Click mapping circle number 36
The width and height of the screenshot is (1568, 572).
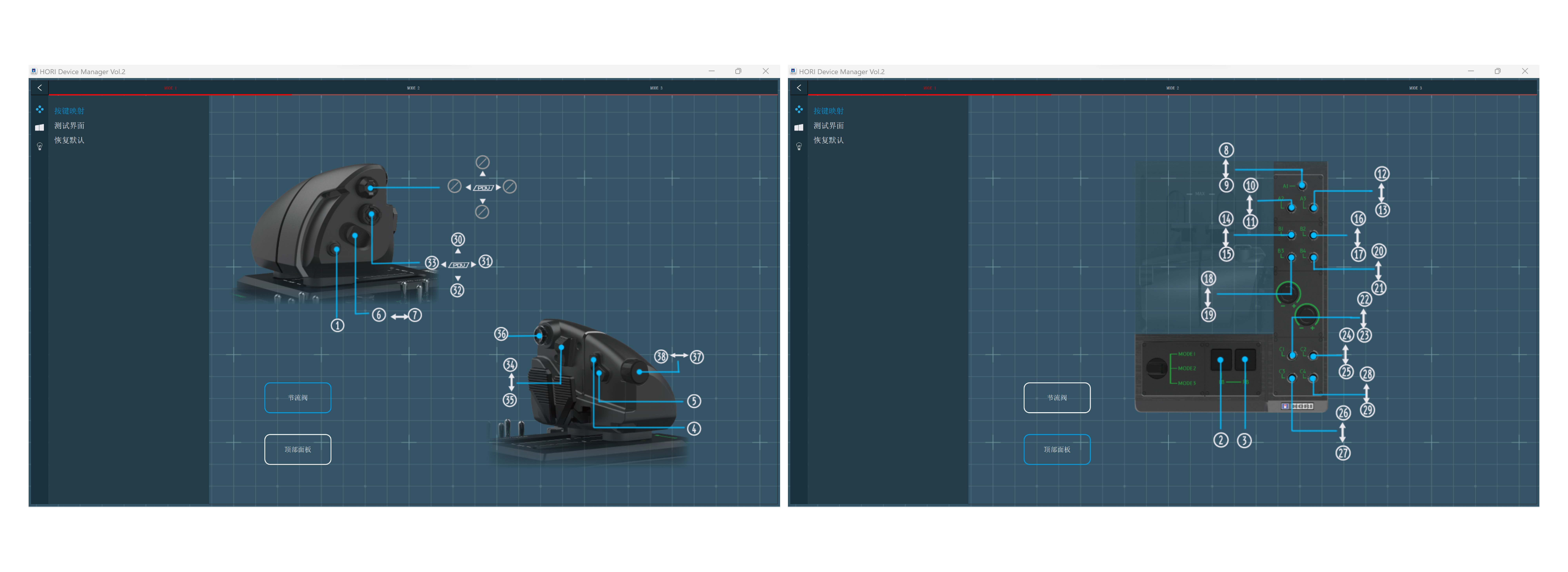click(x=501, y=334)
